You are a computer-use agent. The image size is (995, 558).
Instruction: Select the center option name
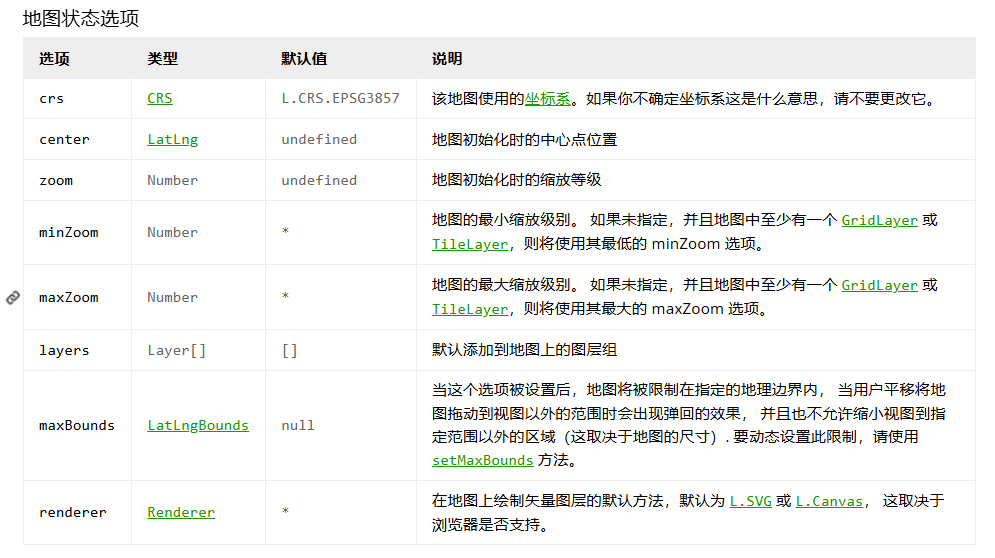pos(64,140)
